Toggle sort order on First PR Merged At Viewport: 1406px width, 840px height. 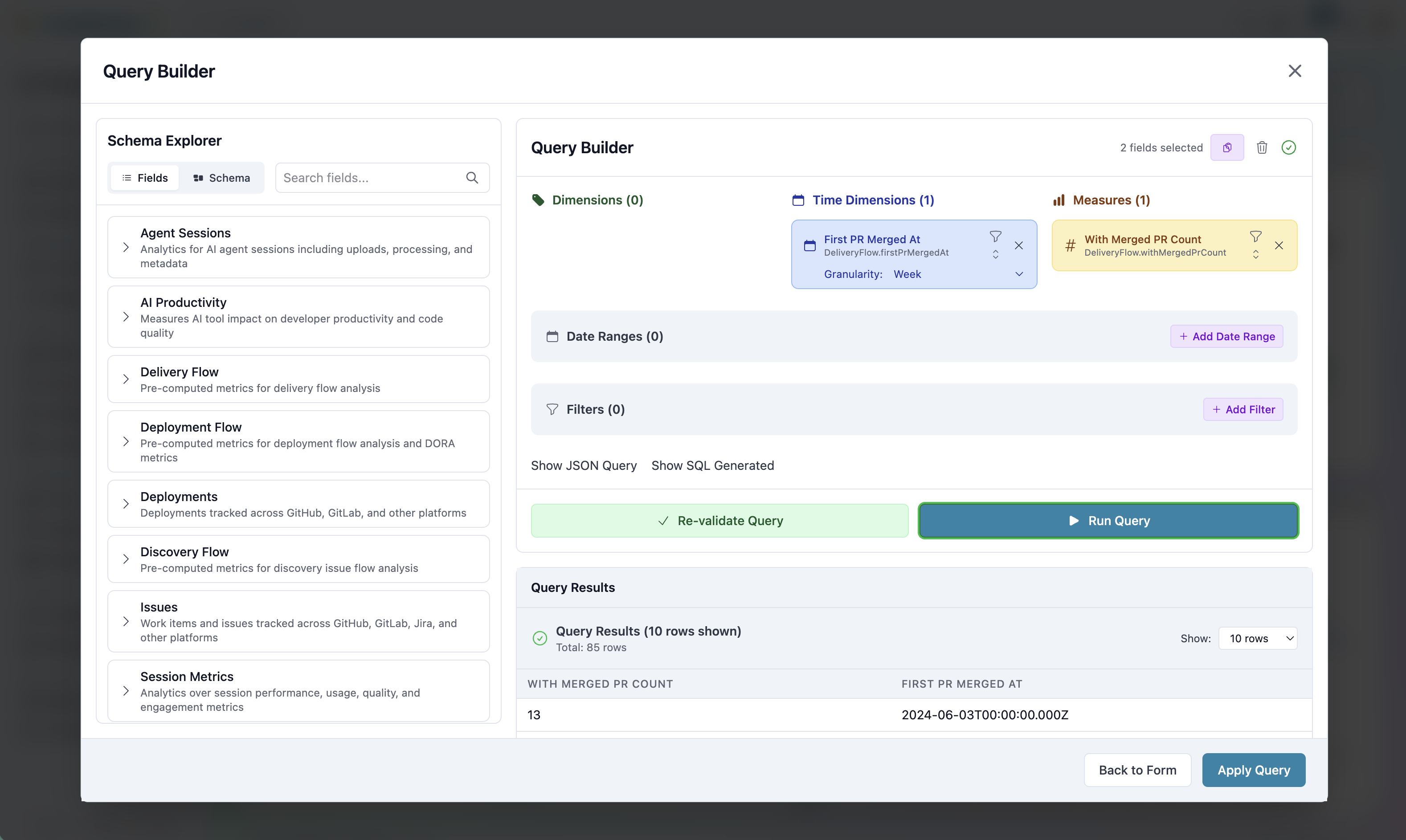click(x=995, y=254)
